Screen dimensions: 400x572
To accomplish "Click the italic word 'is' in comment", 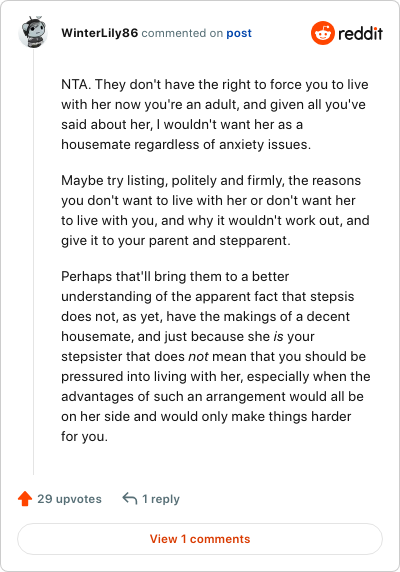I will pyautogui.click(x=279, y=336).
